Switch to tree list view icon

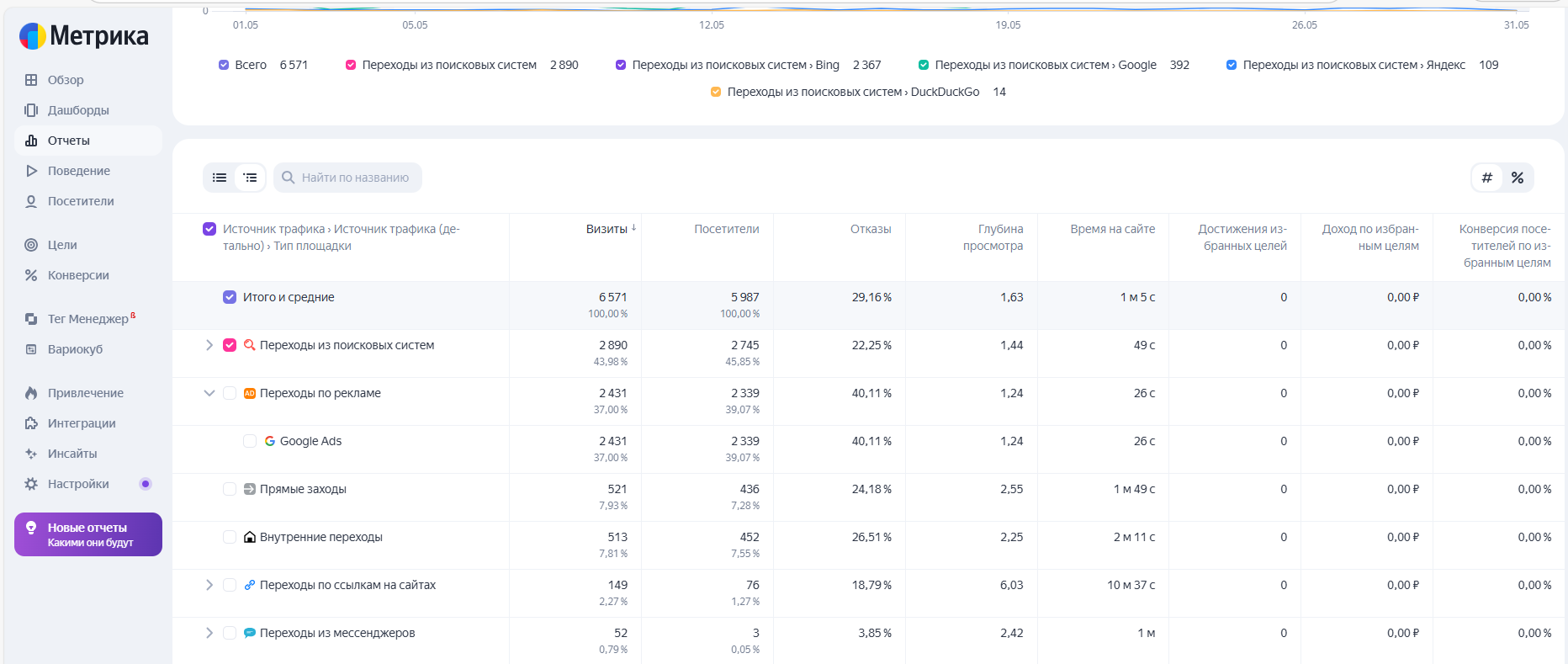coord(250,178)
